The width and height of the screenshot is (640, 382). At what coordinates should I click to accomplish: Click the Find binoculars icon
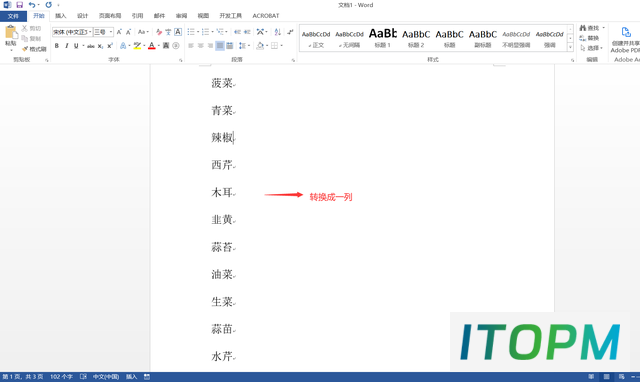tap(583, 28)
